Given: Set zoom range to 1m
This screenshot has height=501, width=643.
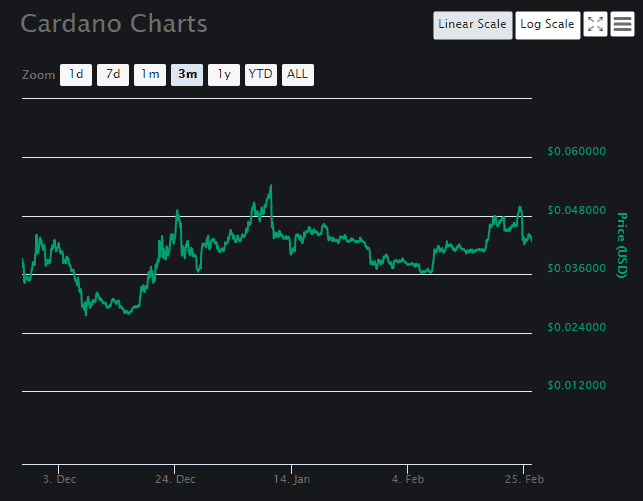Looking at the screenshot, I should [150, 75].
